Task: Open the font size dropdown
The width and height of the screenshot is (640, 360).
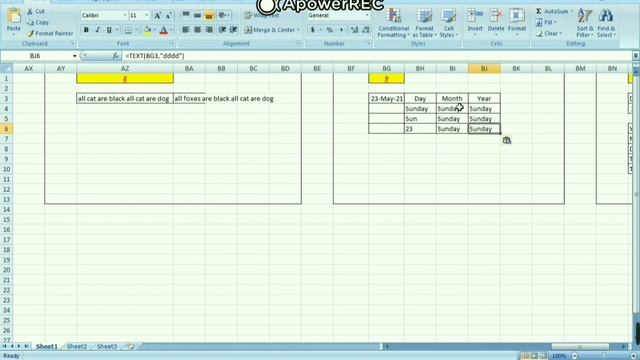Action: click(147, 16)
